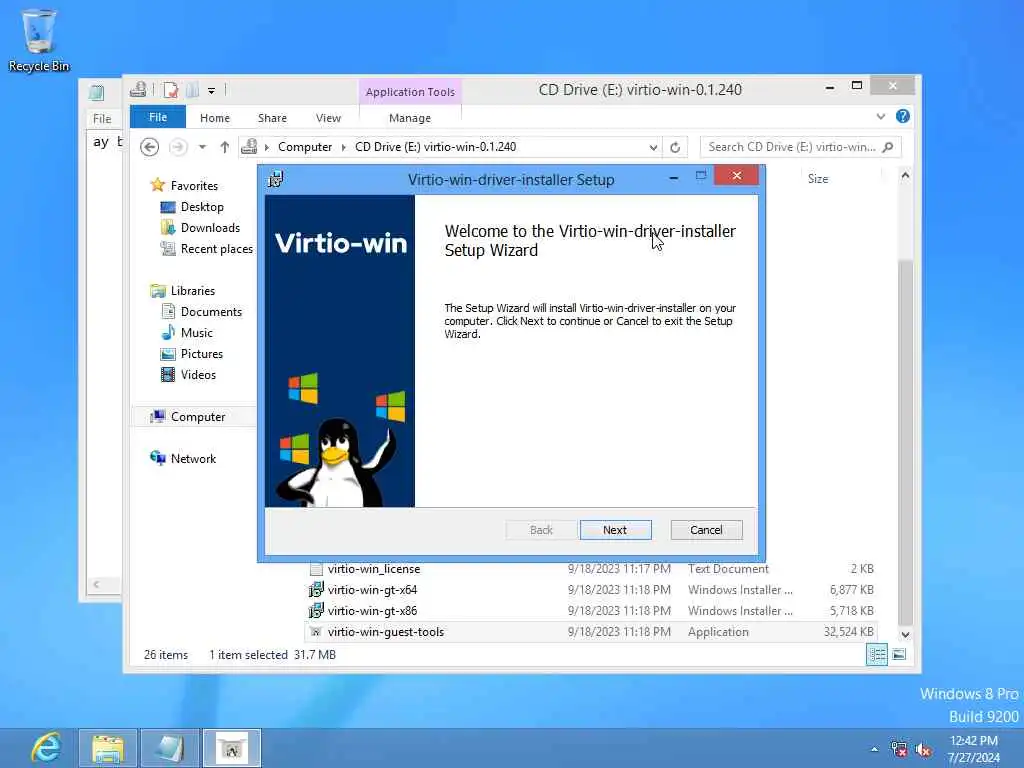Open Recent places in navigation pane

[216, 249]
